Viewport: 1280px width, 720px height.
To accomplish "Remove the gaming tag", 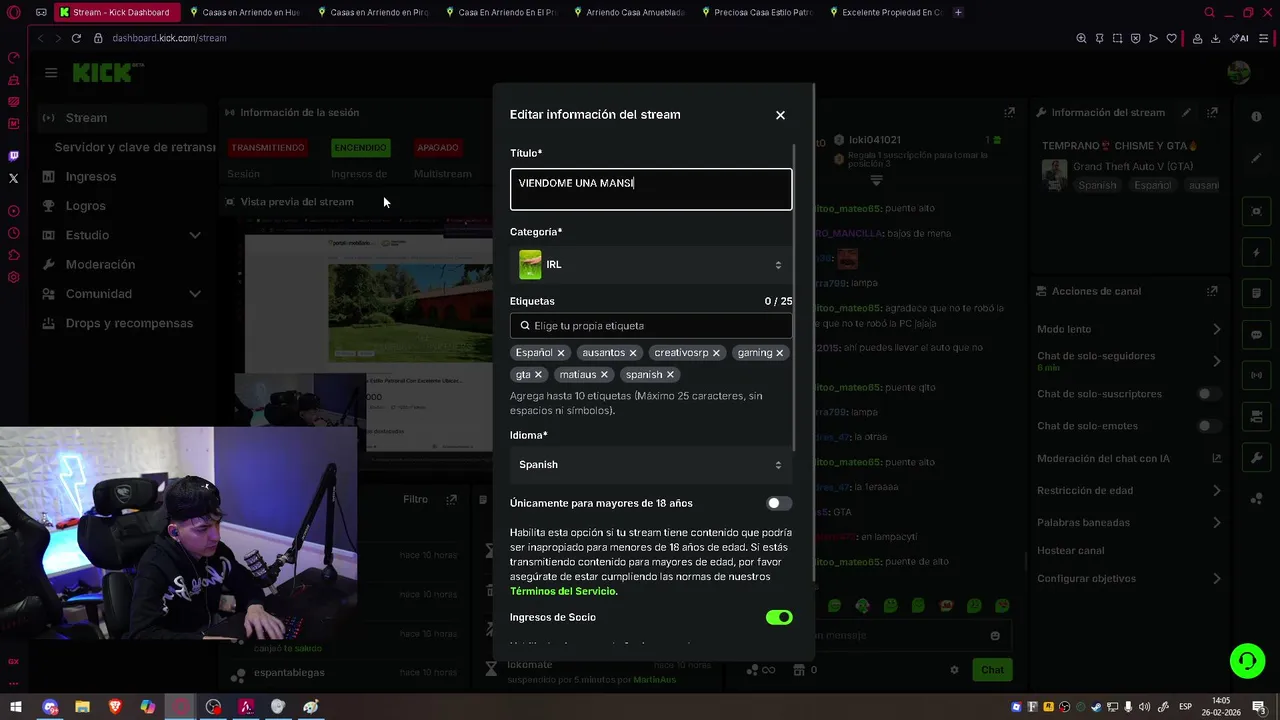I will tap(780, 353).
